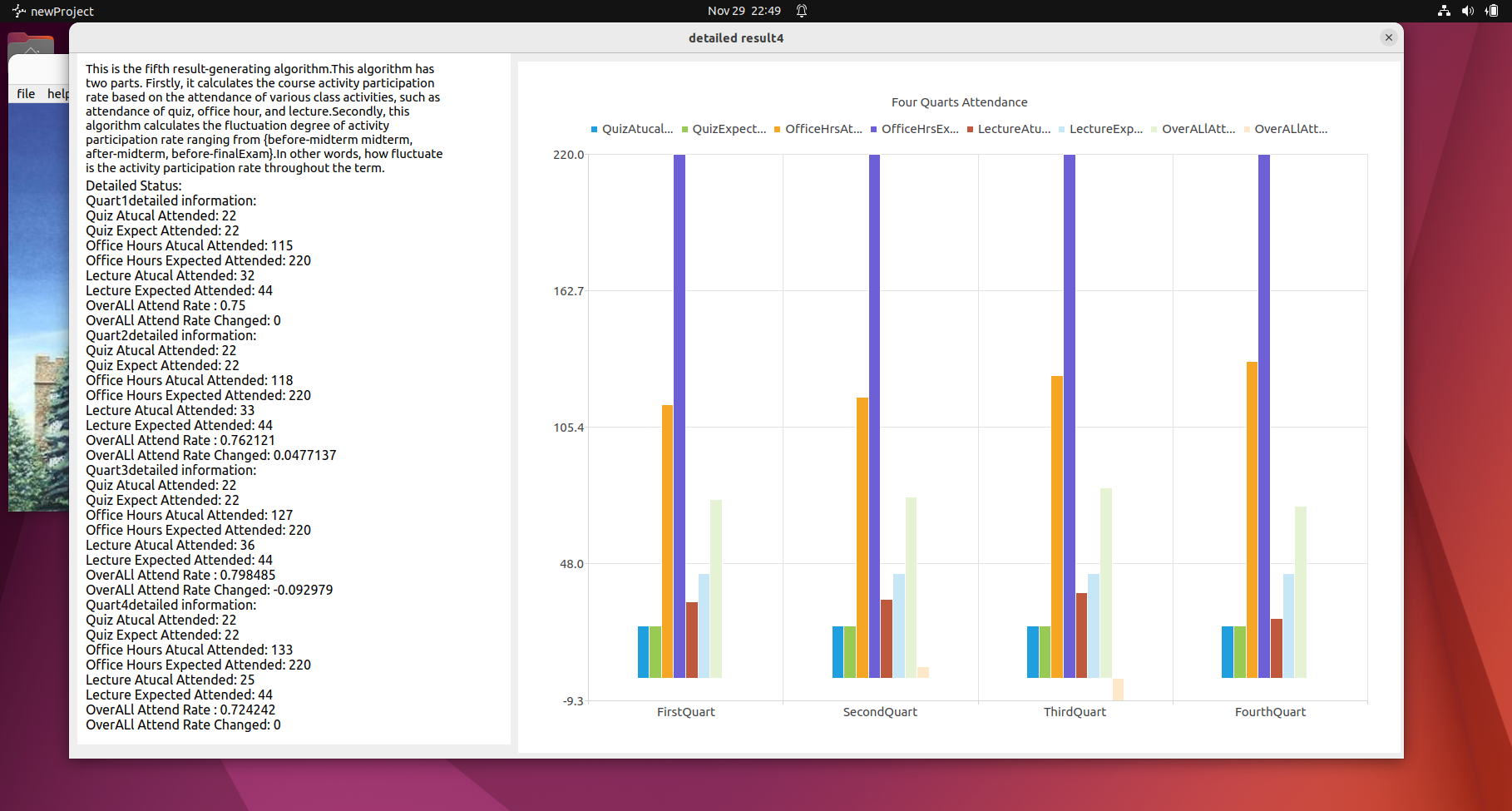Click 'OverALl Attend Rate : 0.724242' line
This screenshot has width=1512, height=811.
point(180,710)
